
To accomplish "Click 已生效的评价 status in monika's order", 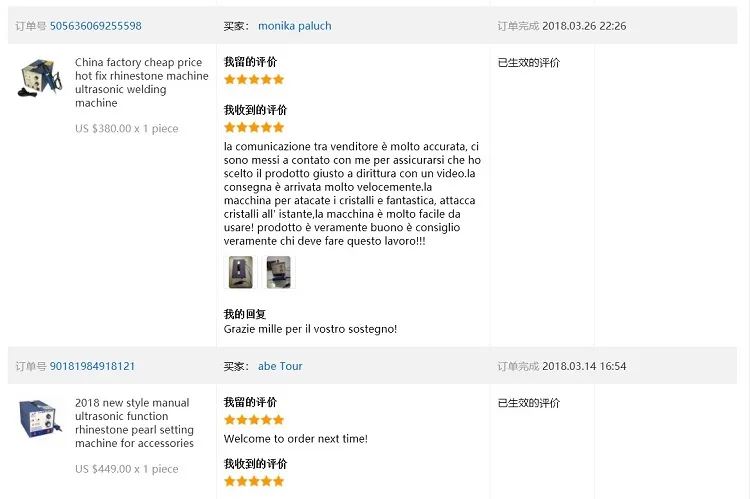I will 529,63.
